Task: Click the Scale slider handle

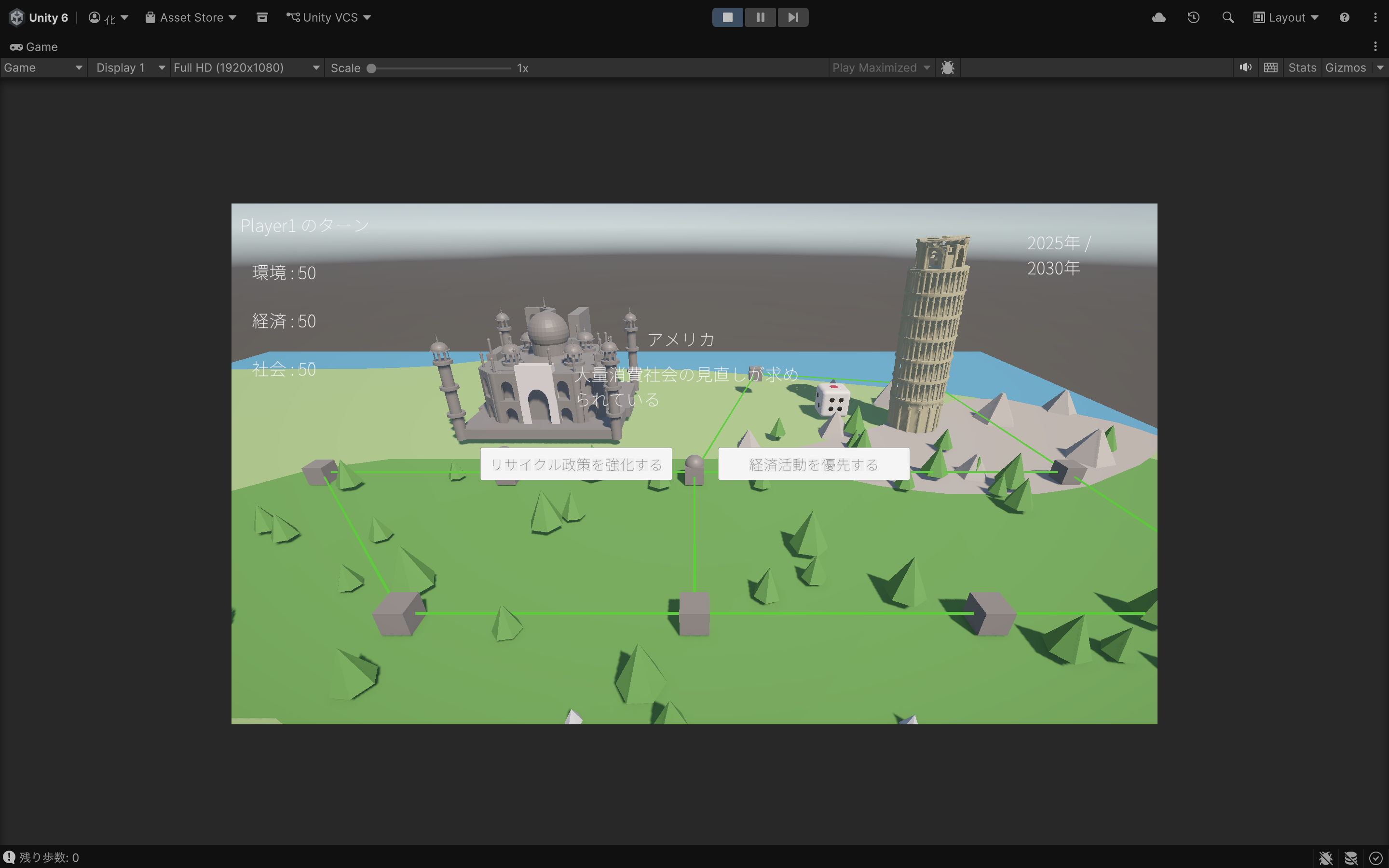Action: click(371, 68)
